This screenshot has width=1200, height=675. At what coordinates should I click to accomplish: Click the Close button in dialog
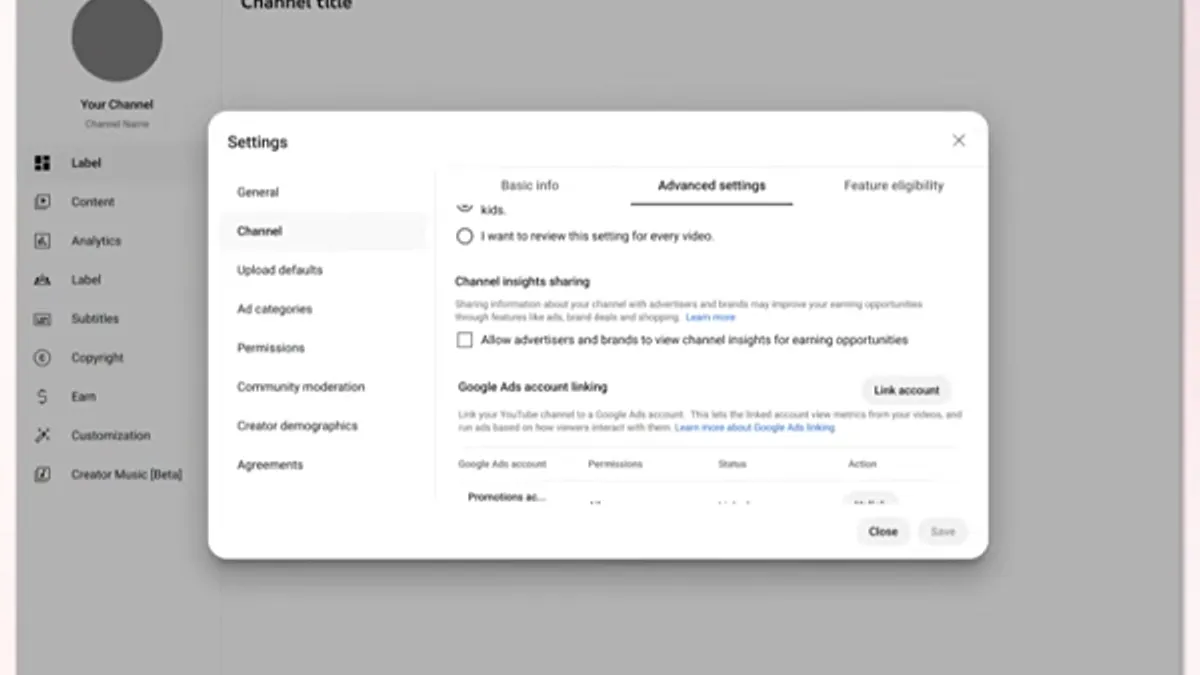(883, 532)
